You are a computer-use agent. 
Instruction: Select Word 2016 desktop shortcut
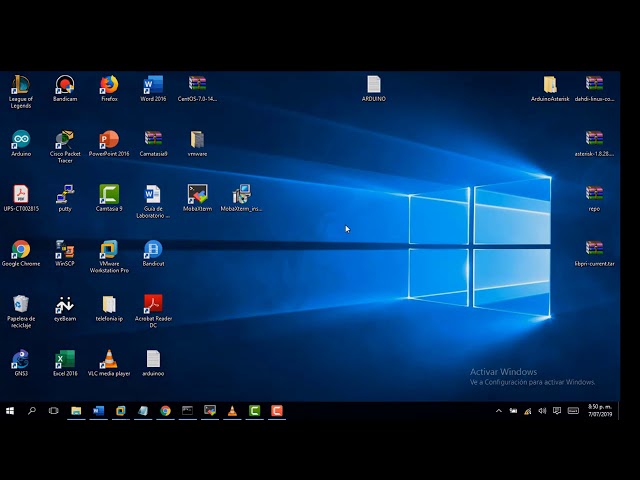coord(153,88)
